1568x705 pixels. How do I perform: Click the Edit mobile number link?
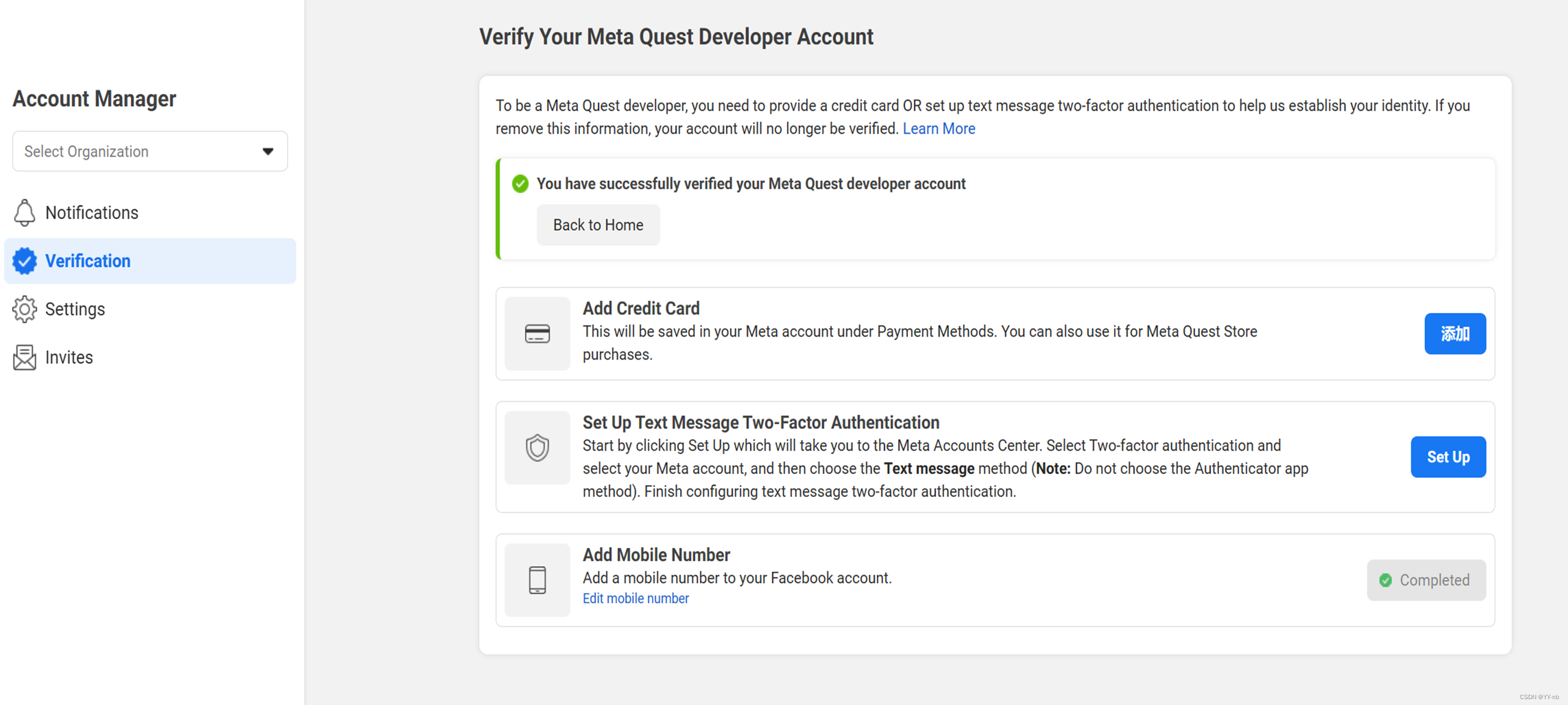(635, 598)
